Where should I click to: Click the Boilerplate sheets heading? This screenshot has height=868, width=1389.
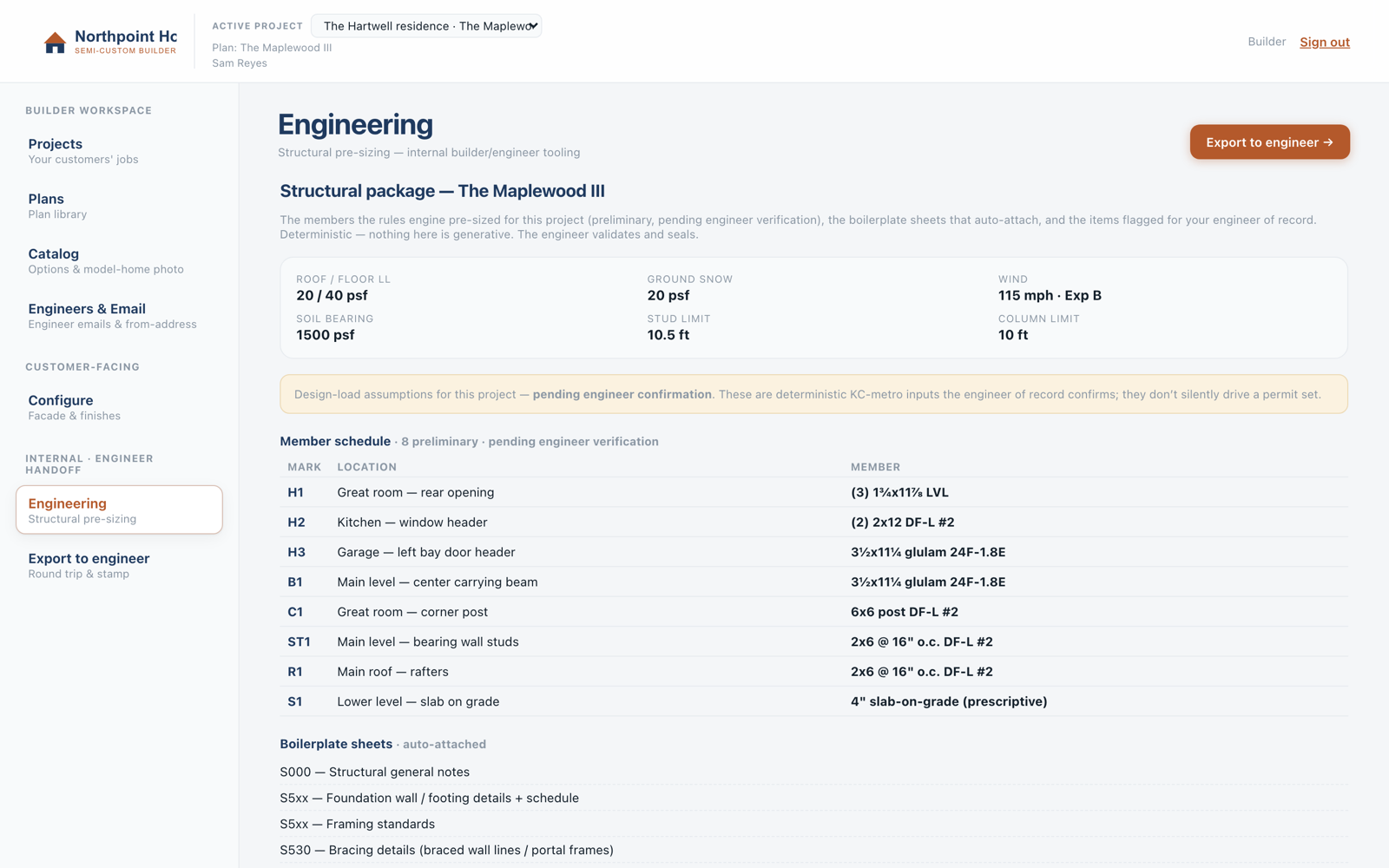pos(336,744)
